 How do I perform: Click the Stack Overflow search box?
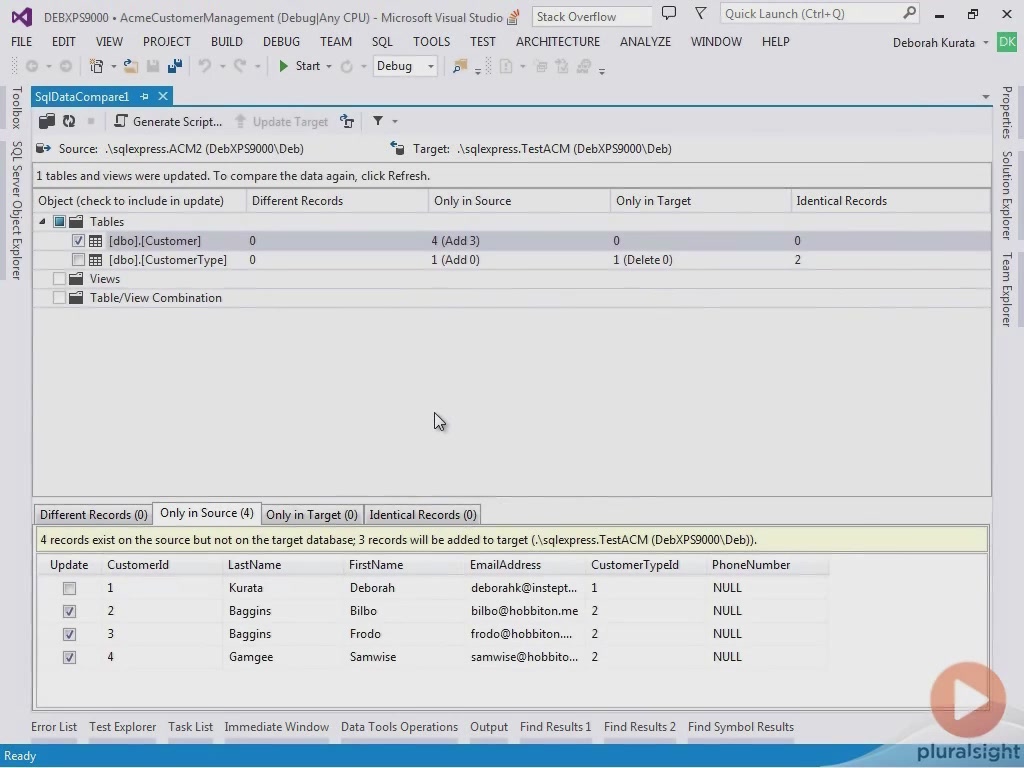[x=592, y=16]
